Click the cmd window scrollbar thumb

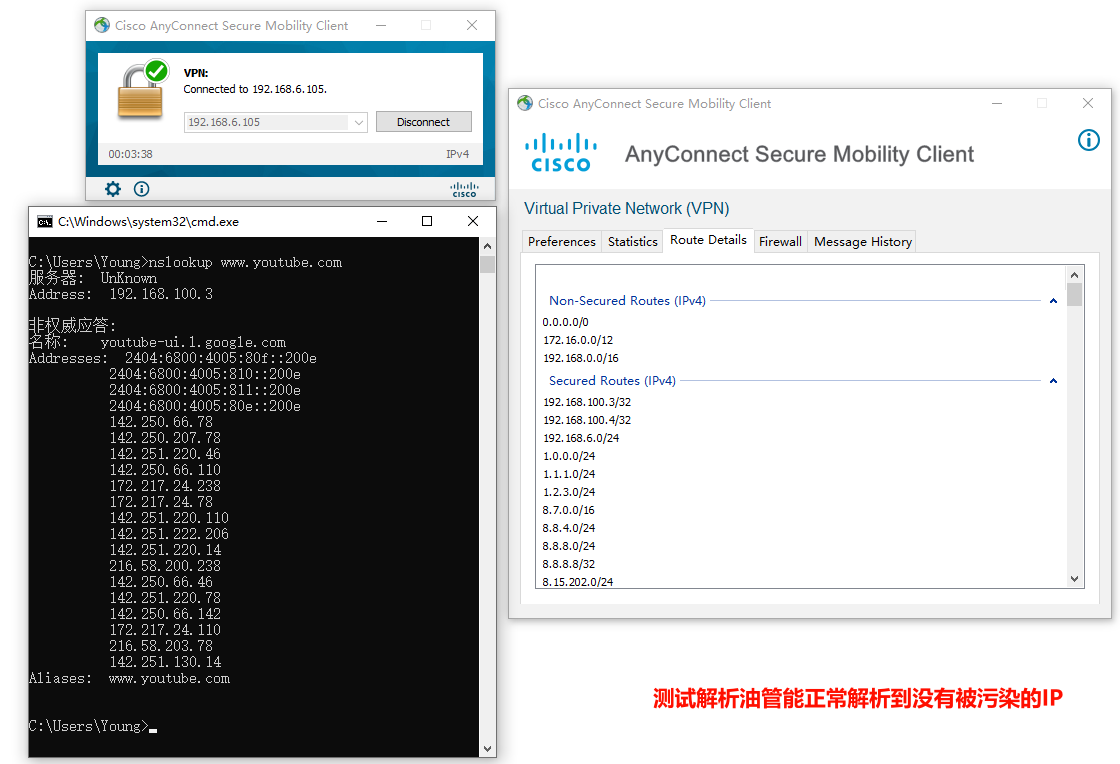point(487,264)
